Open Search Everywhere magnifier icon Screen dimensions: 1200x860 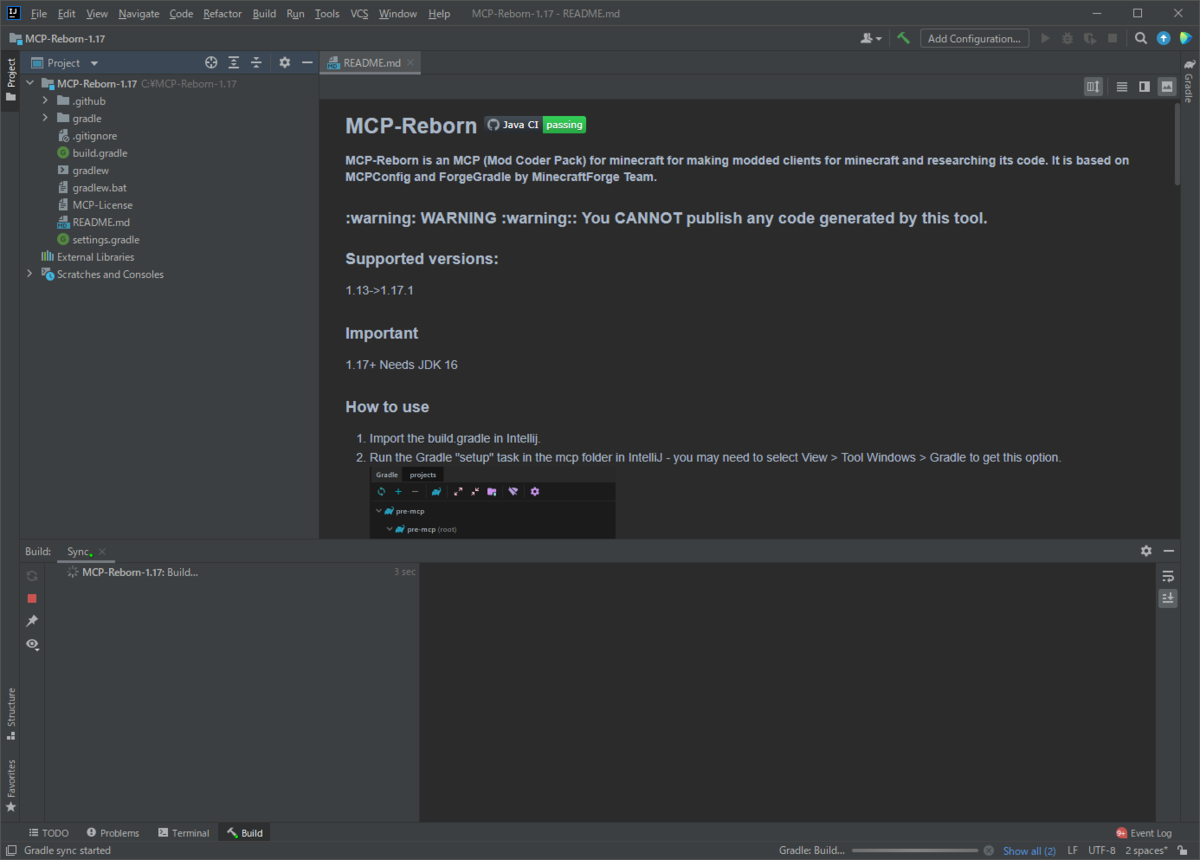click(x=1141, y=38)
